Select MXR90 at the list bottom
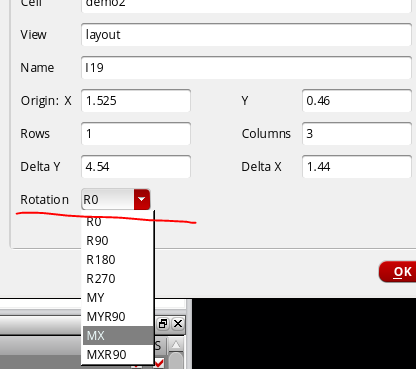Image resolution: width=416 pixels, height=369 pixels. tap(118, 355)
